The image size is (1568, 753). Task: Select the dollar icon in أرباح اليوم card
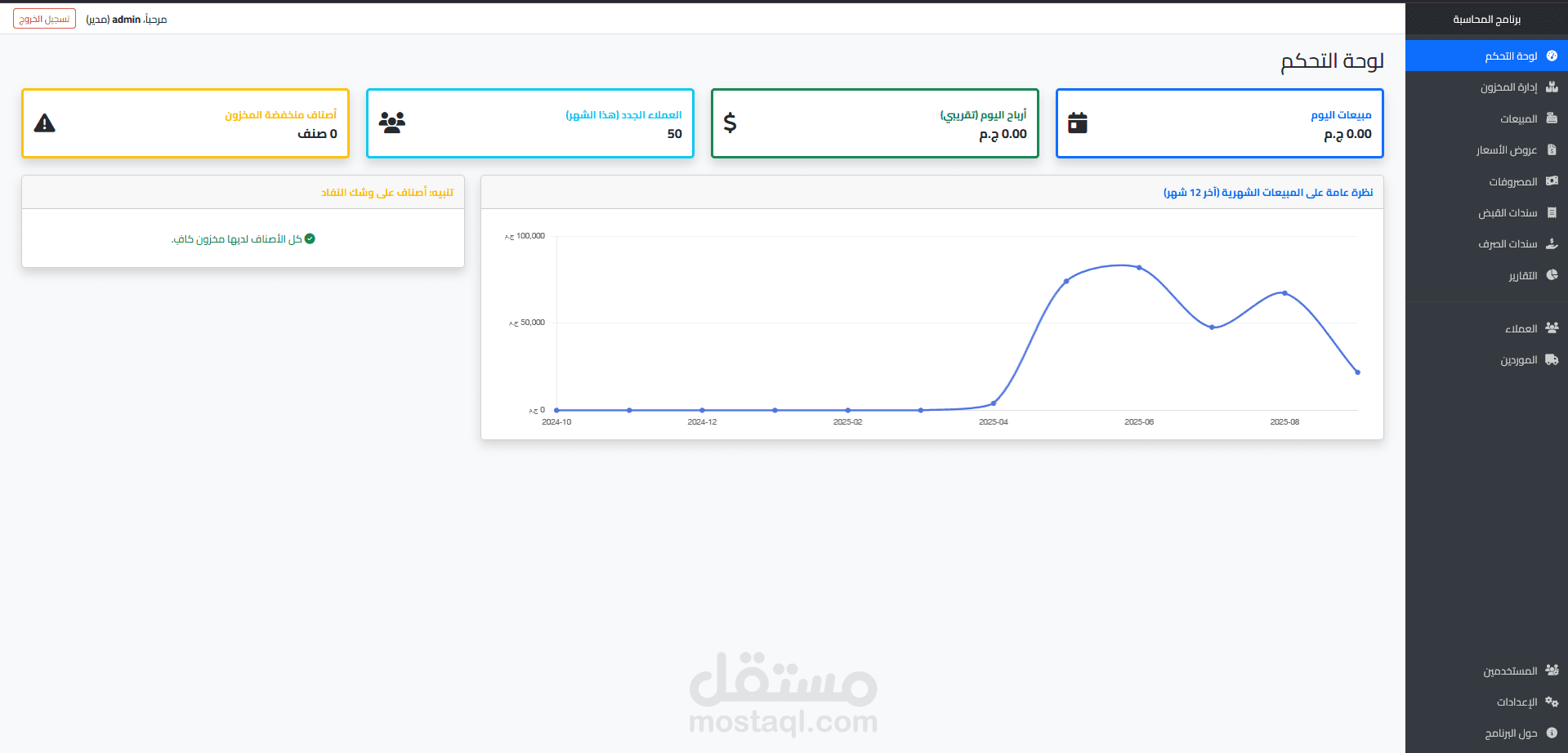pos(730,123)
